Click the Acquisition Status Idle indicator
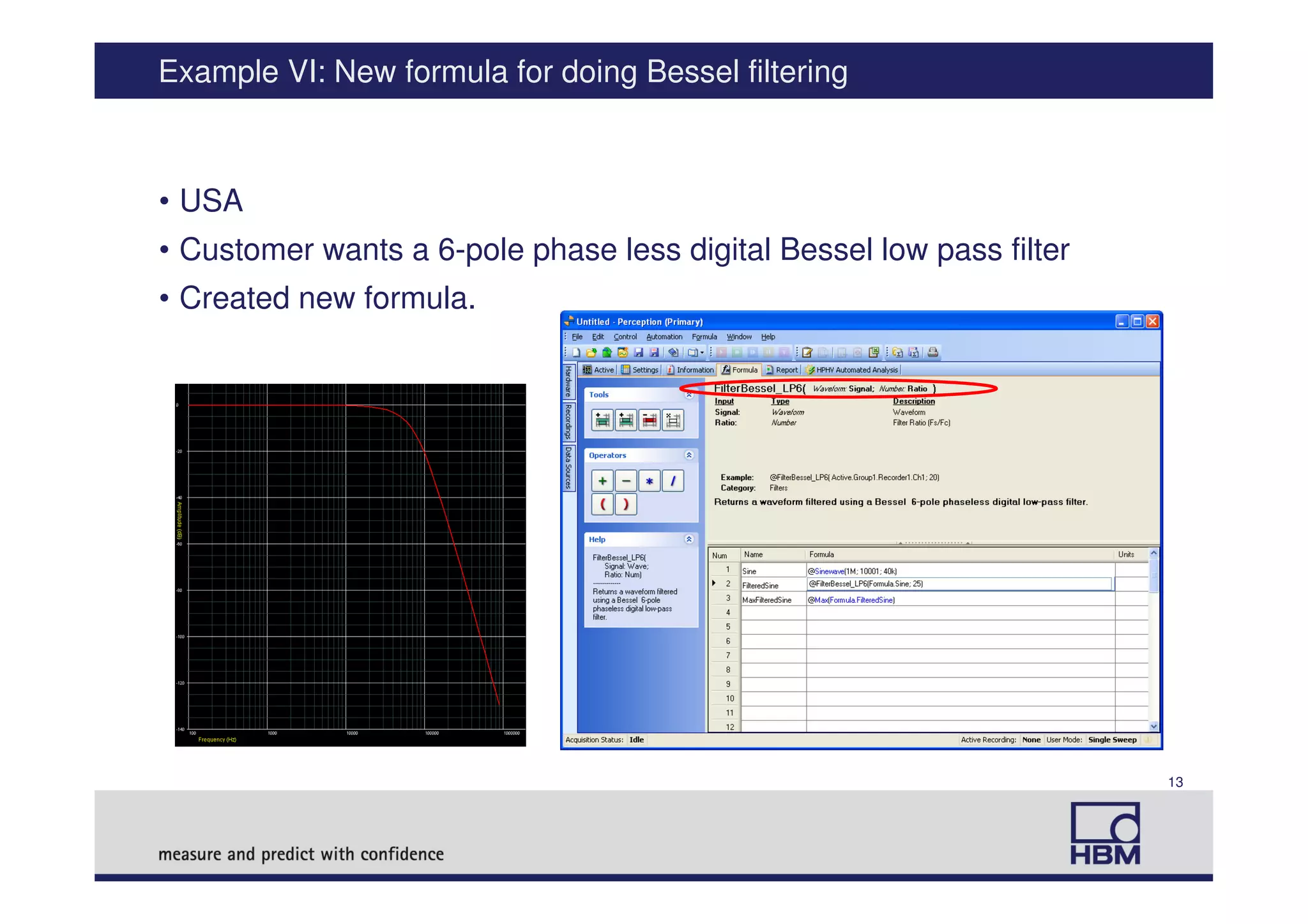Image resolution: width=1308 pixels, height=924 pixels. [x=636, y=740]
